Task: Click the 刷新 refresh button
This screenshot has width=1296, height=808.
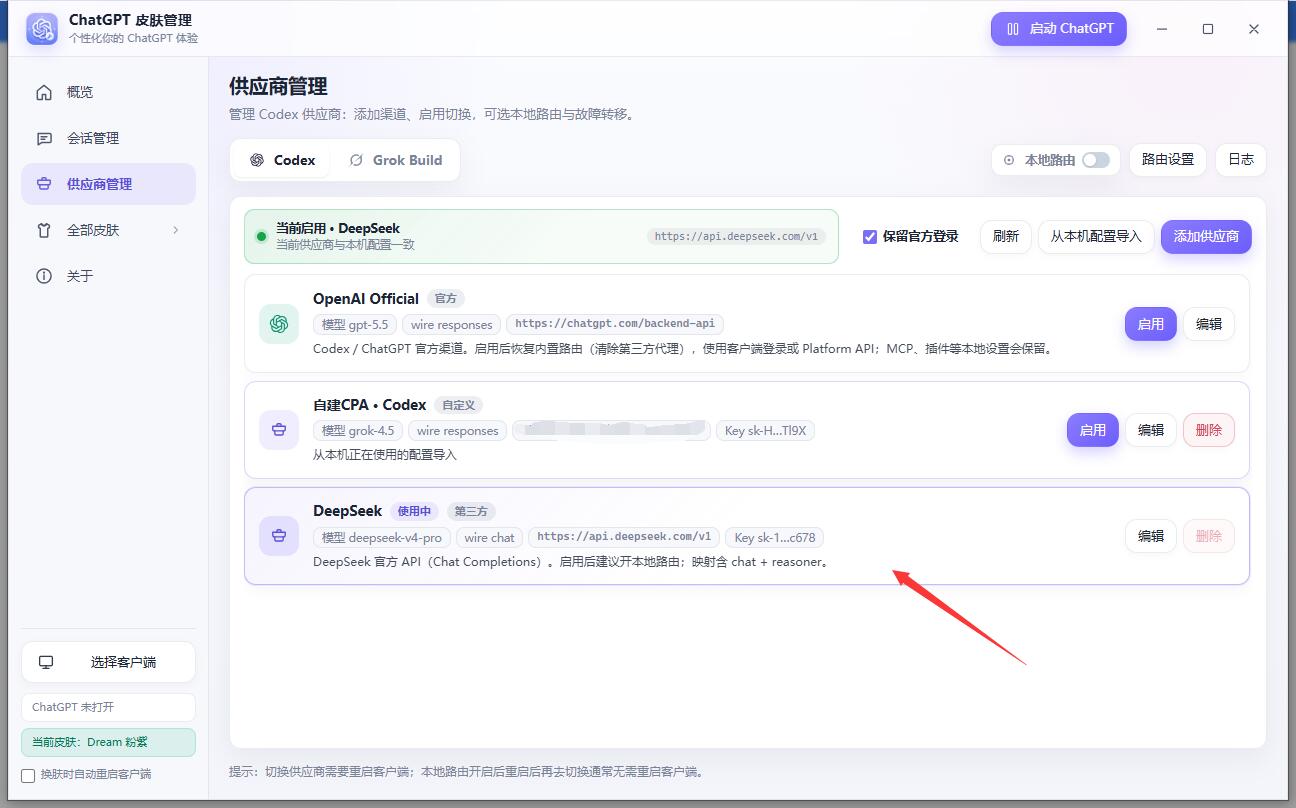Action: (1006, 237)
